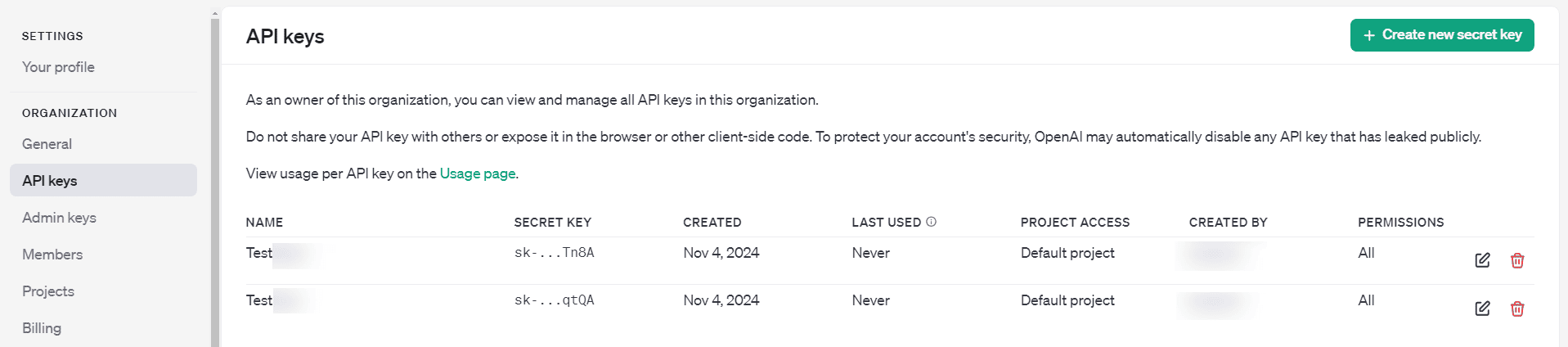The width and height of the screenshot is (1568, 347).
Task: Click the sk-...qtQA secret key text
Action: click(554, 300)
